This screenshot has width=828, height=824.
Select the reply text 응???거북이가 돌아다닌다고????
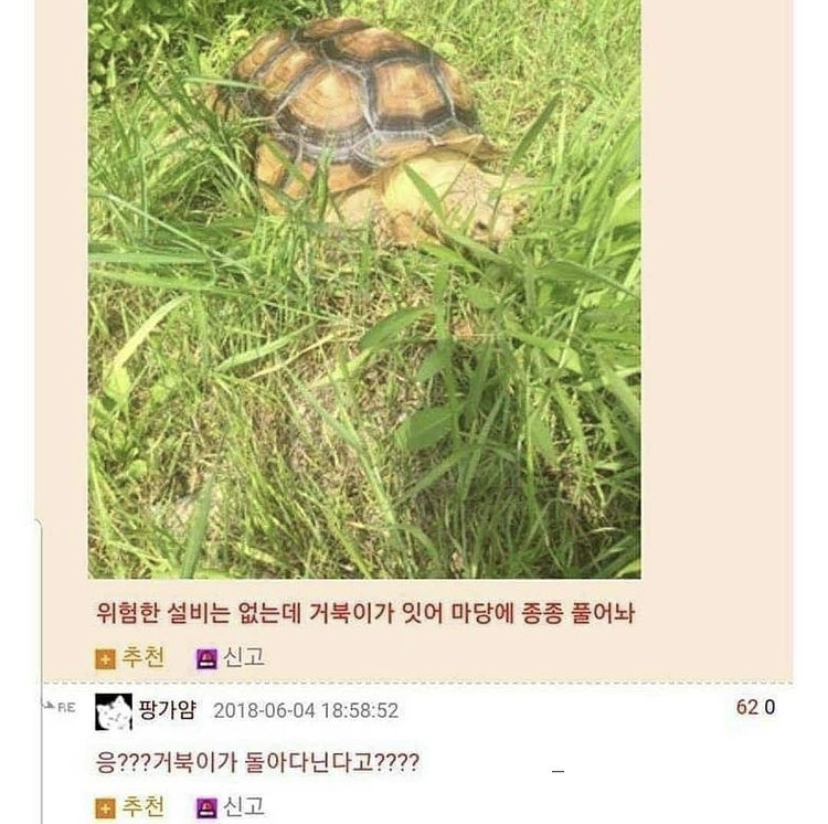point(258,762)
